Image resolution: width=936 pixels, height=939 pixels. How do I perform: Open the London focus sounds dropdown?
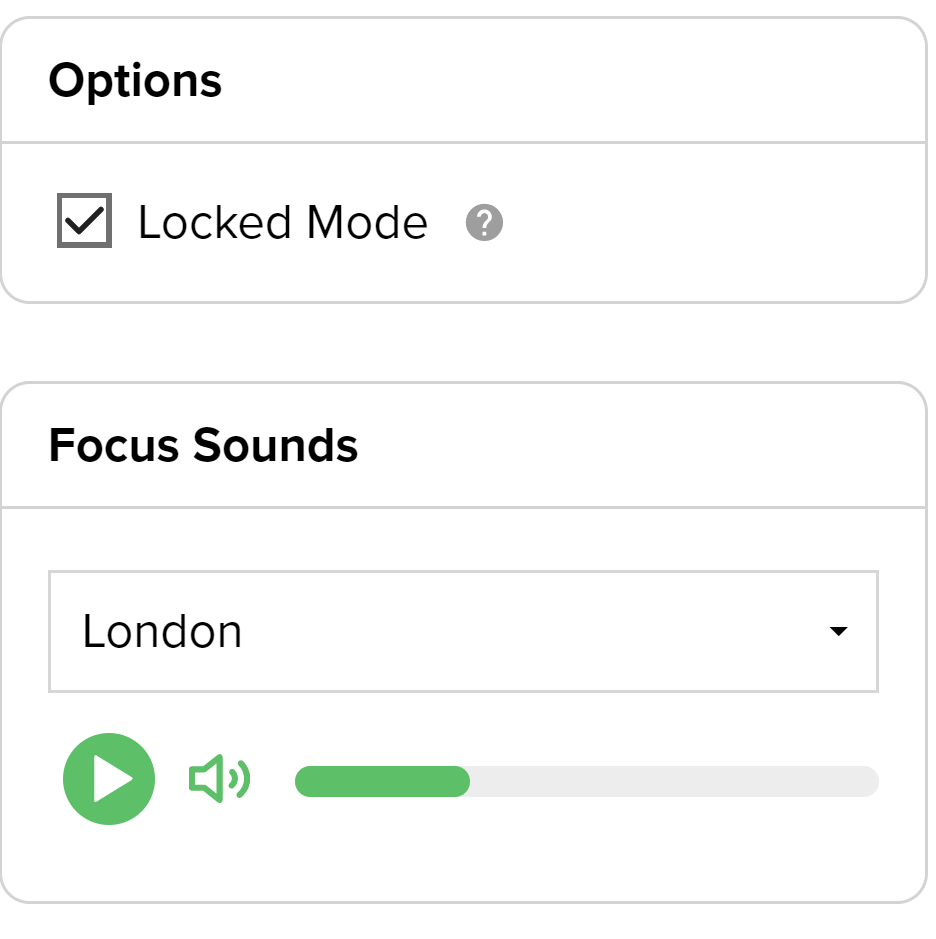(463, 631)
